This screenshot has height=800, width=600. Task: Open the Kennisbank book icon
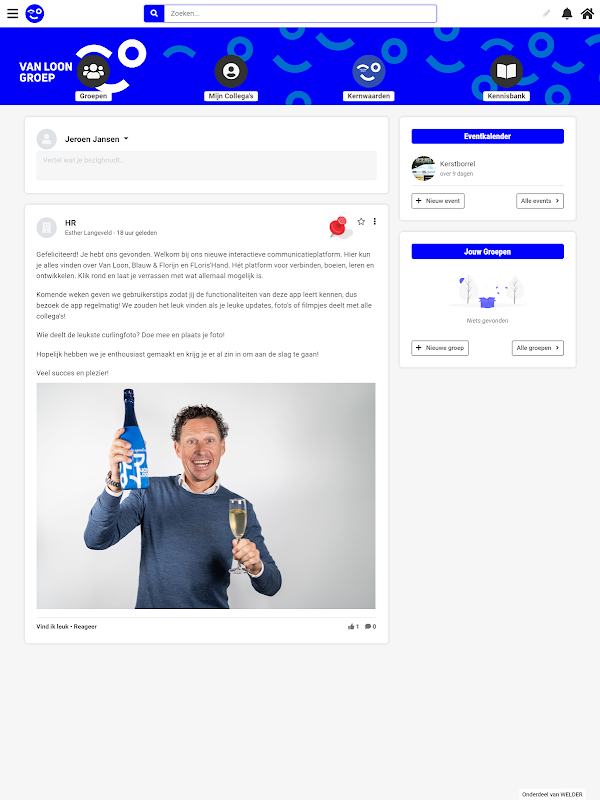[x=507, y=71]
